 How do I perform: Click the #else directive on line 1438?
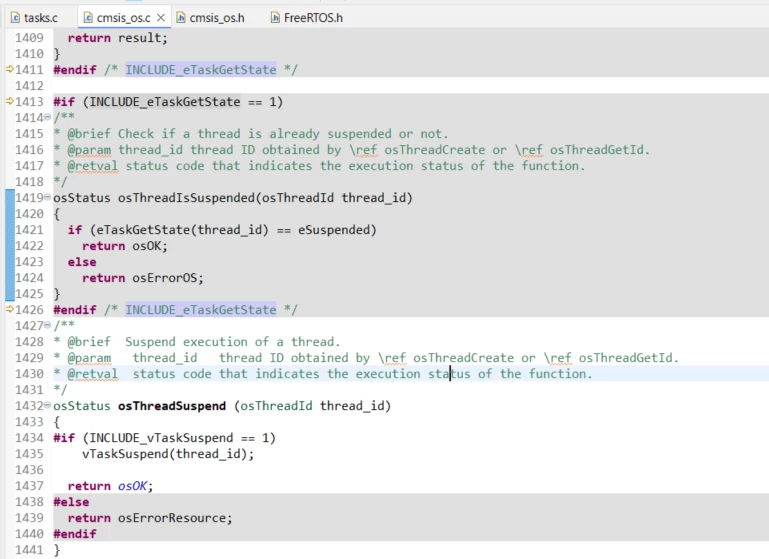click(x=71, y=502)
